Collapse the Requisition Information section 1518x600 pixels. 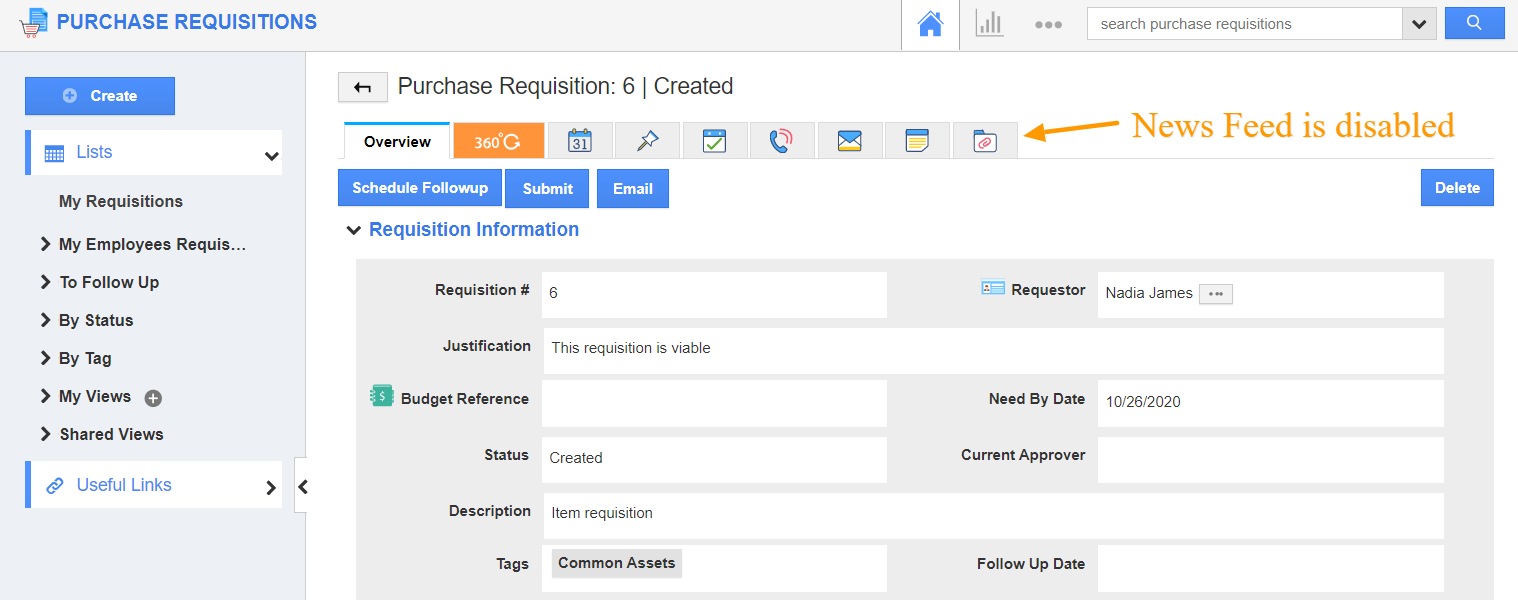tap(354, 229)
